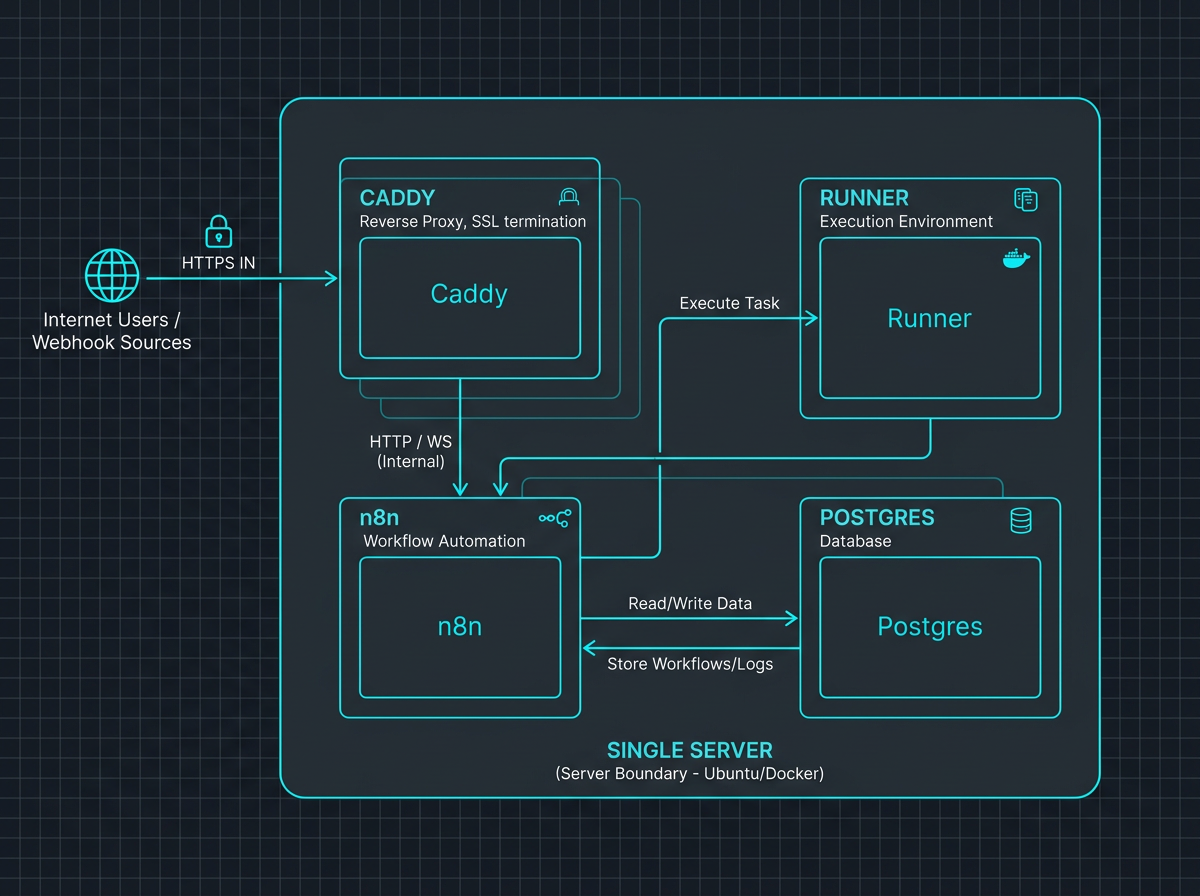This screenshot has height=896, width=1200.
Task: Select the inner n8n container box
Action: click(460, 627)
